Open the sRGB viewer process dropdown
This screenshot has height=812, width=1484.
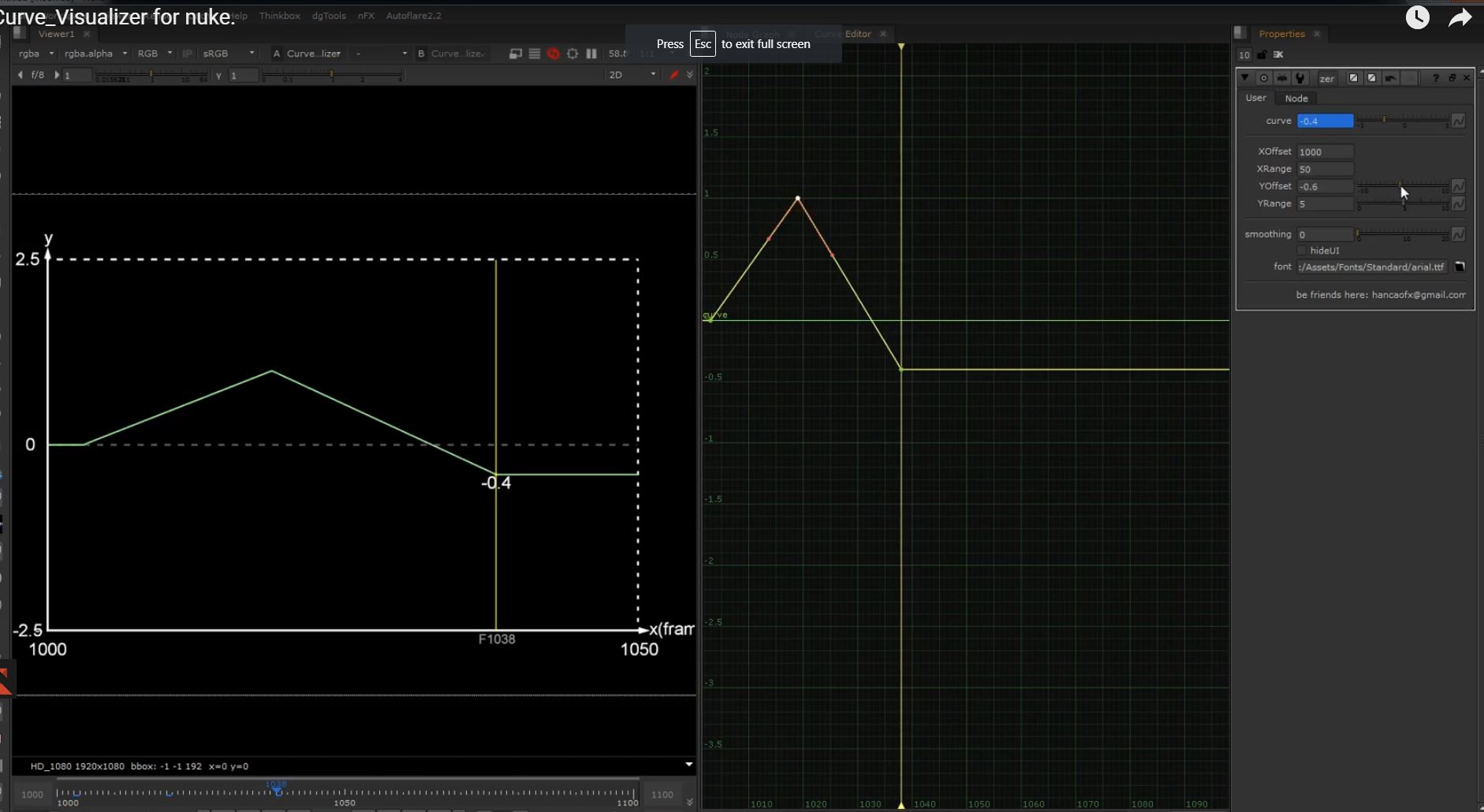(x=229, y=54)
